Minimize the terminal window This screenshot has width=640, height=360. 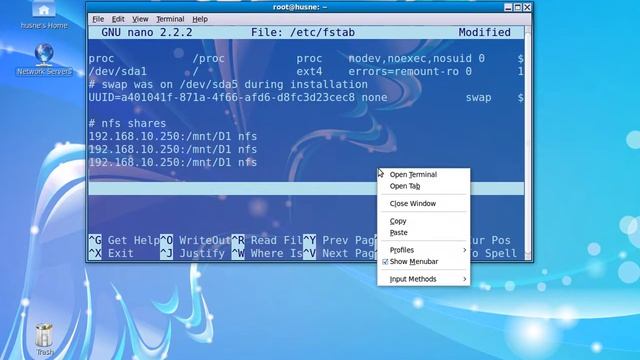click(508, 7)
